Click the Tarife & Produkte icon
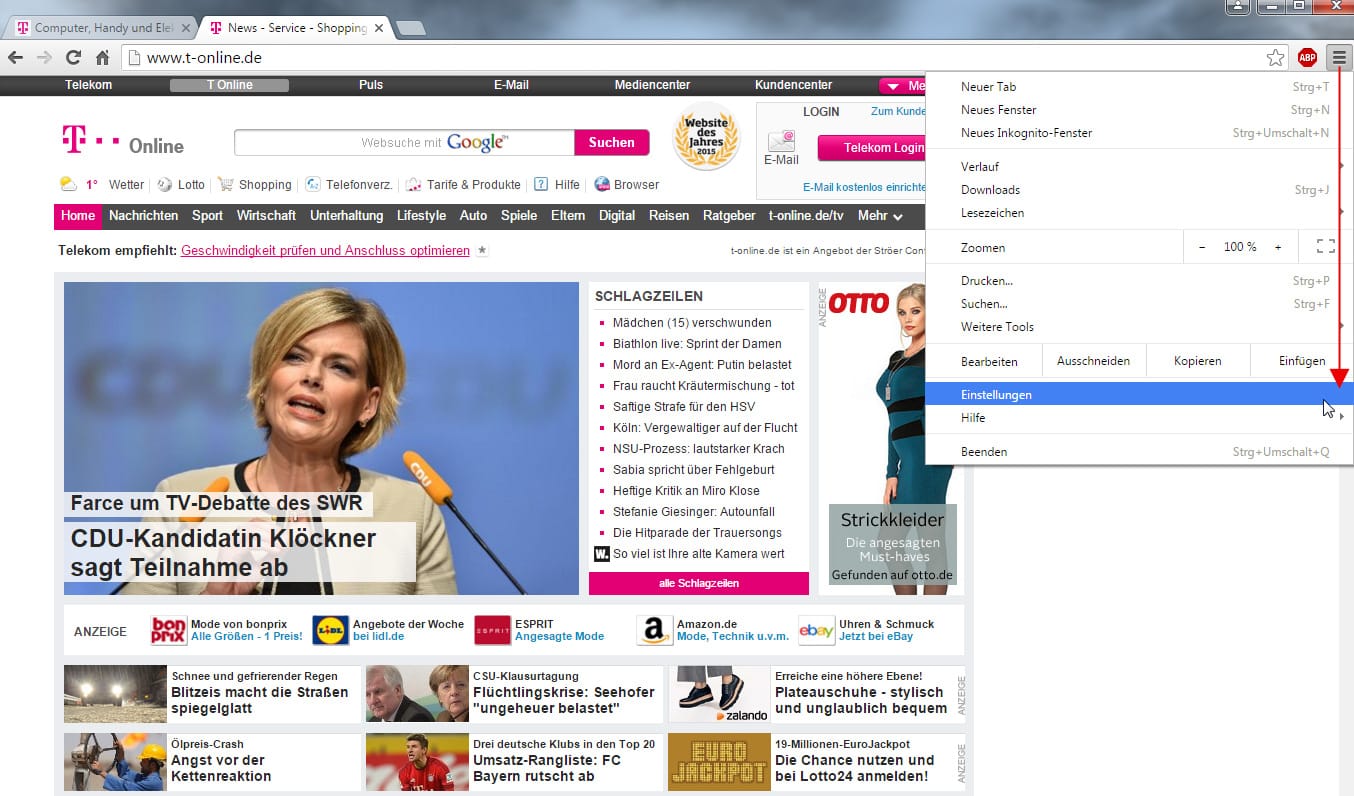The image size is (1354, 796). (x=413, y=185)
